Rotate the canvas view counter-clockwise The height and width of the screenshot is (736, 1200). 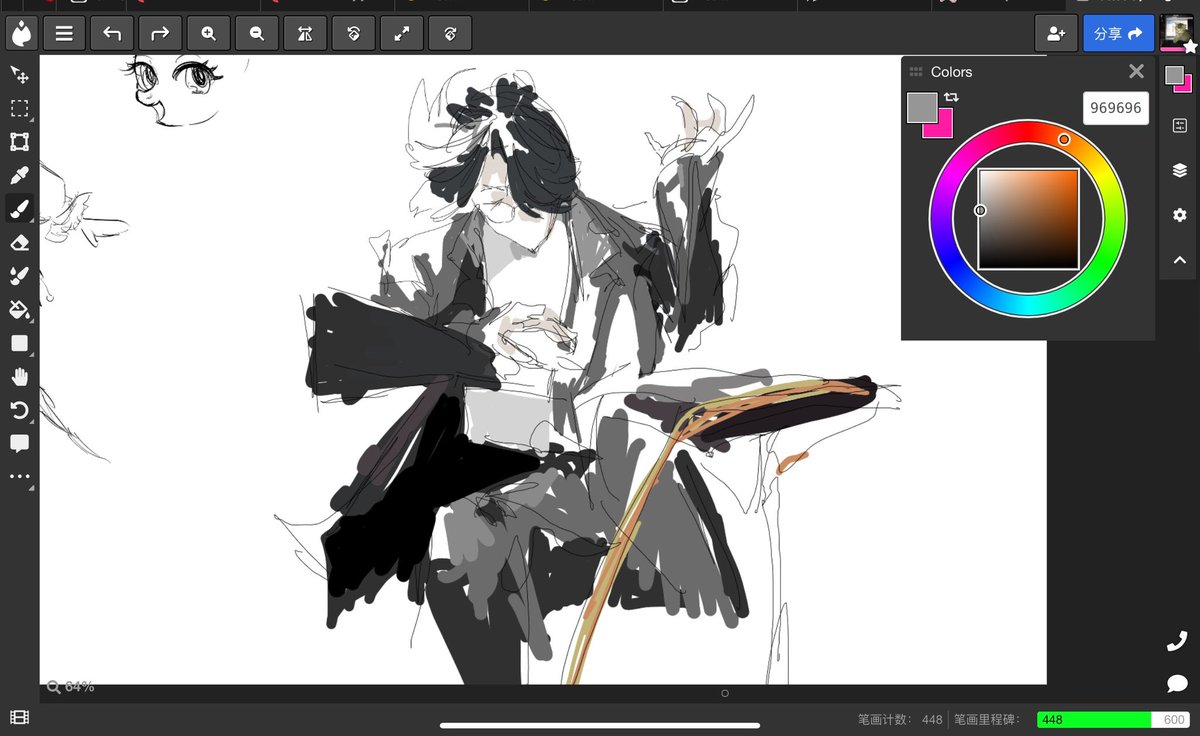click(x=353, y=33)
